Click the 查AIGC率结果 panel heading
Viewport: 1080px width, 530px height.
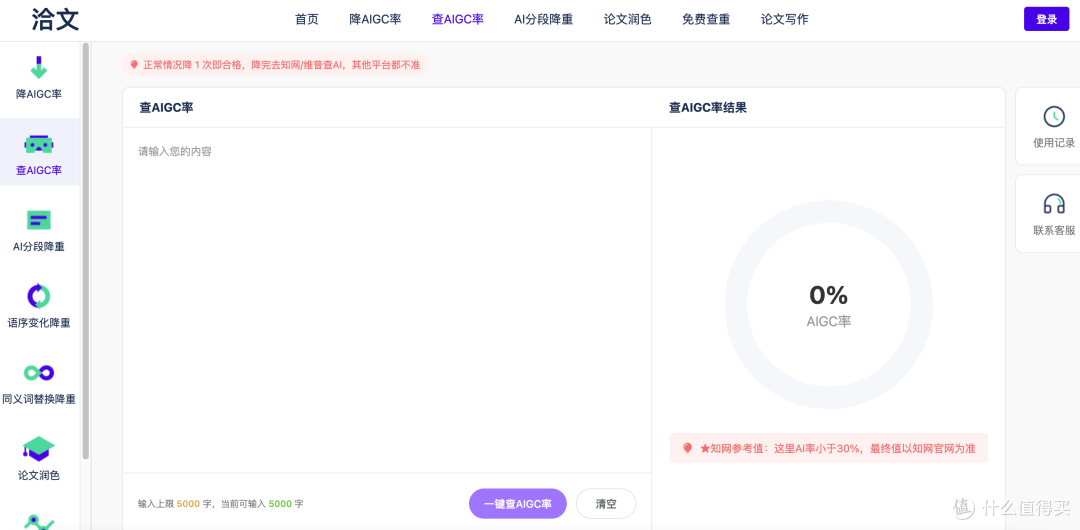click(707, 108)
